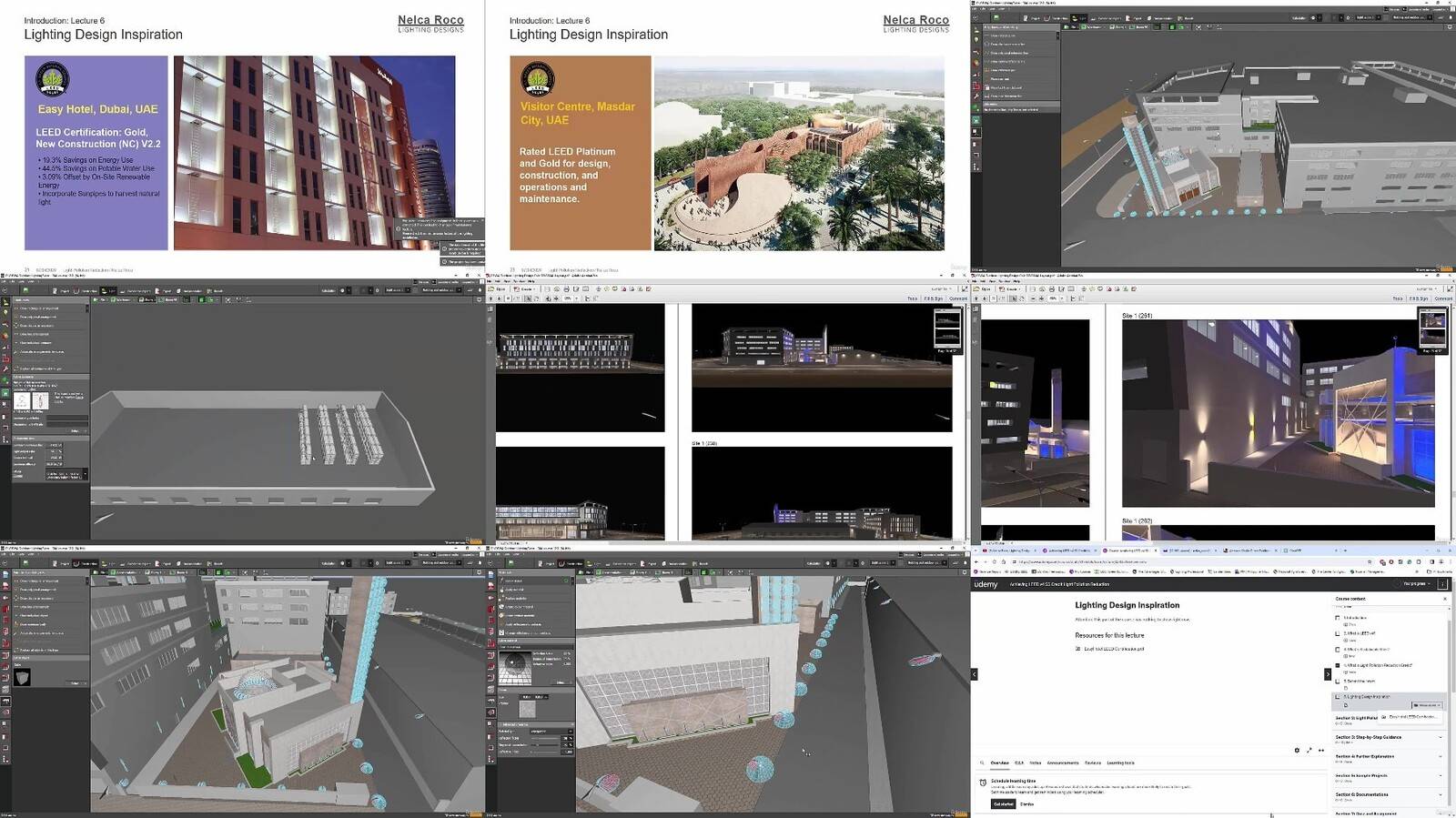Viewport: 1456px width, 818px height.
Task: Open page thumbnails panel in middle Acrobat window
Action: (x=490, y=308)
